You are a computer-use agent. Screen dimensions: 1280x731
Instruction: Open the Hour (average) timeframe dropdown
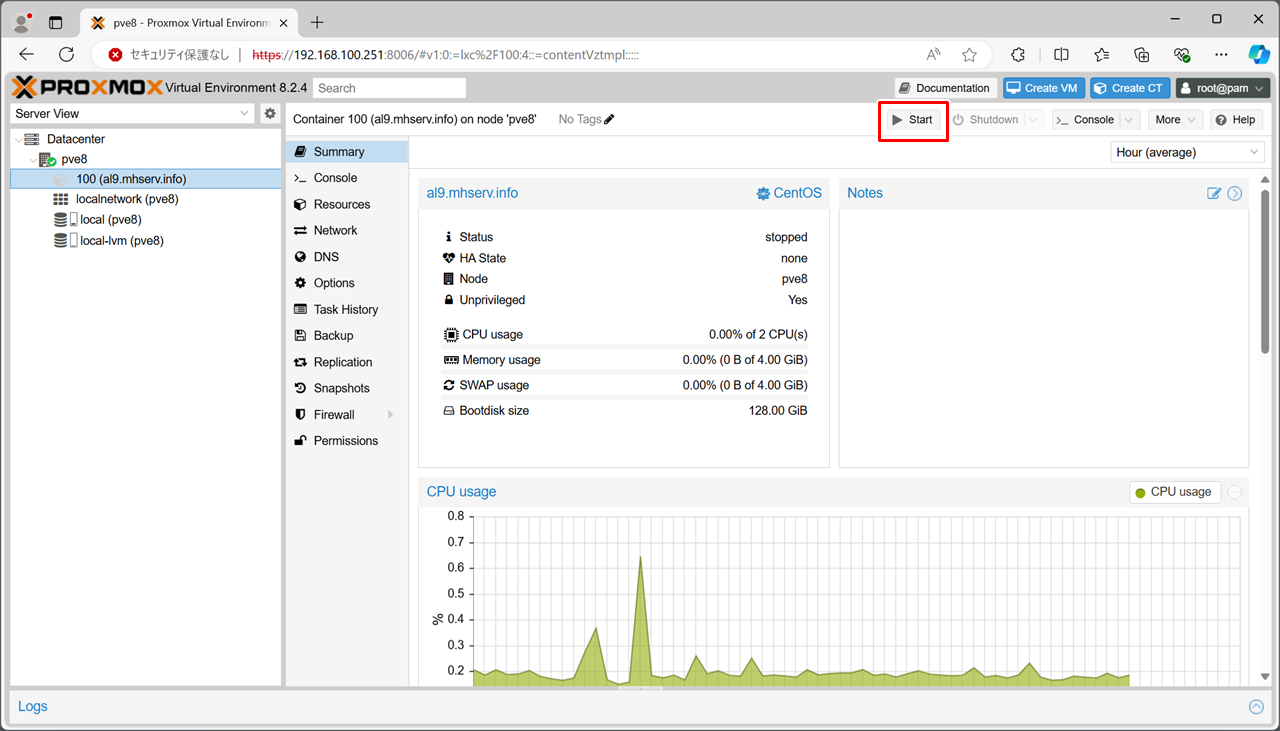[1187, 152]
